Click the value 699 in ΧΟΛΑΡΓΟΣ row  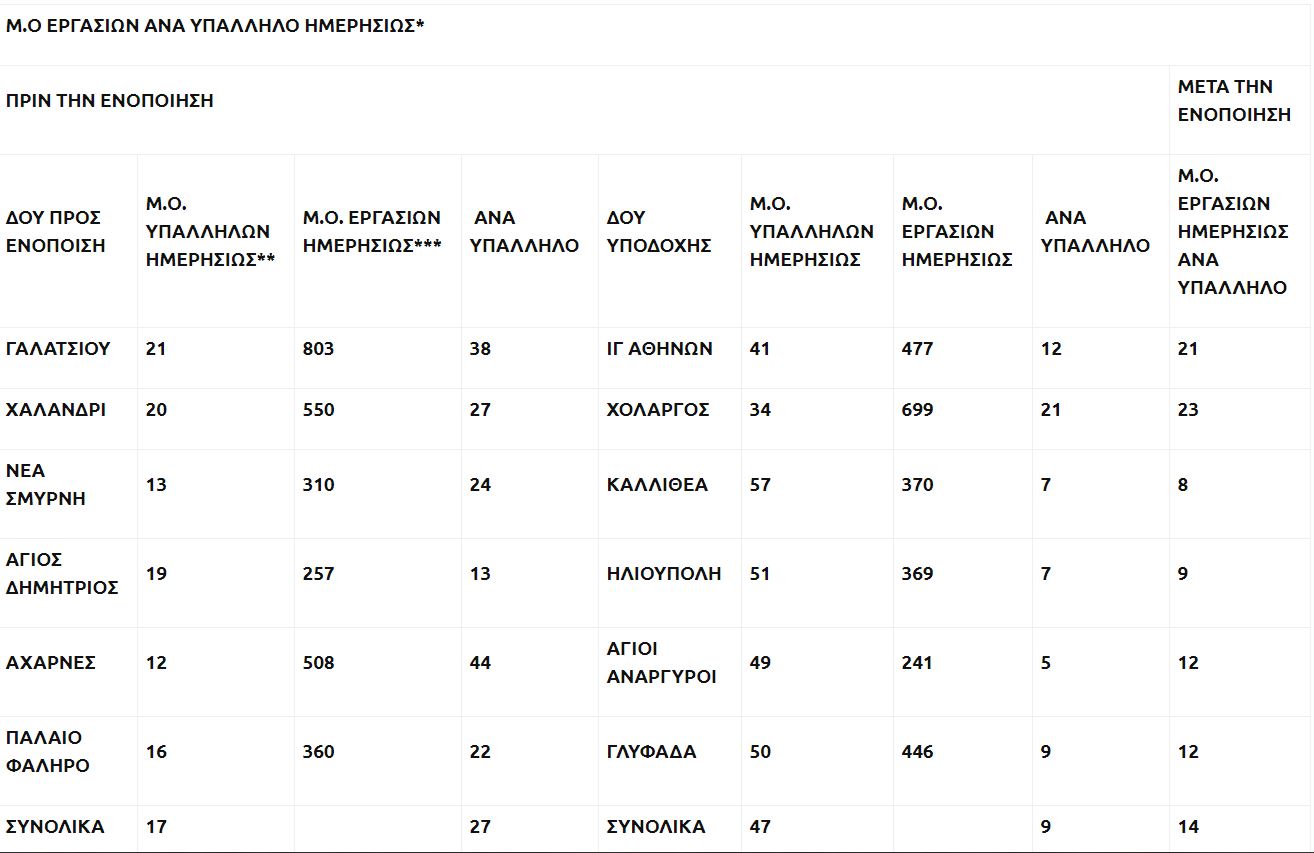pos(917,410)
